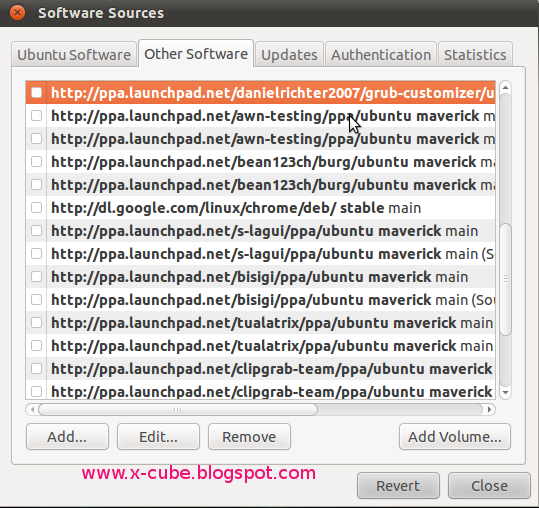Open the Edit... dialog for the selected source
Screen dimensions: 539x508
click(x=158, y=437)
